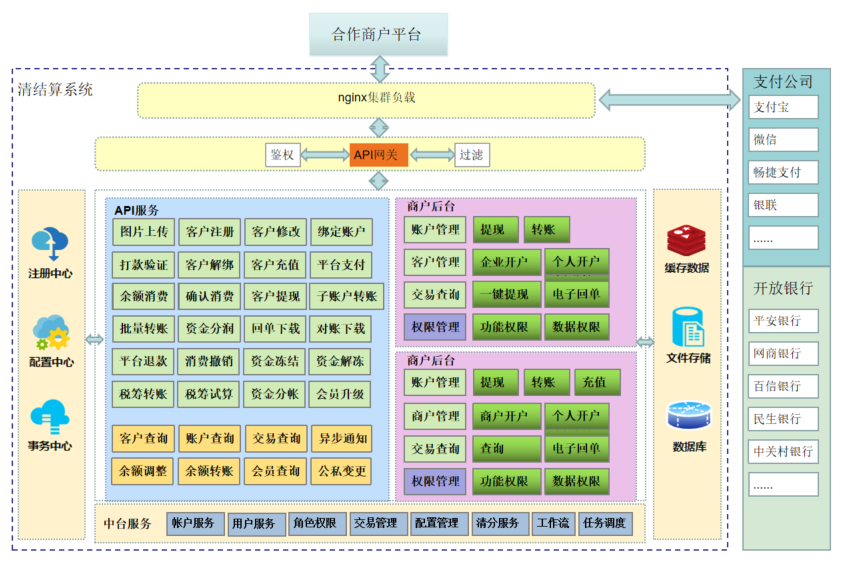Click the transaction center cloud icon
Image resolution: width=843 pixels, height=563 pixels.
(49, 415)
